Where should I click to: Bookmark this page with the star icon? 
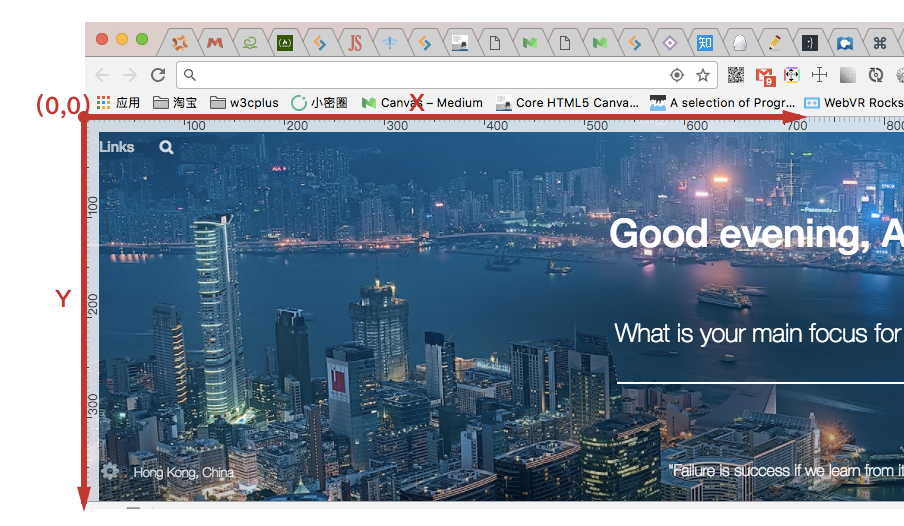coord(703,75)
